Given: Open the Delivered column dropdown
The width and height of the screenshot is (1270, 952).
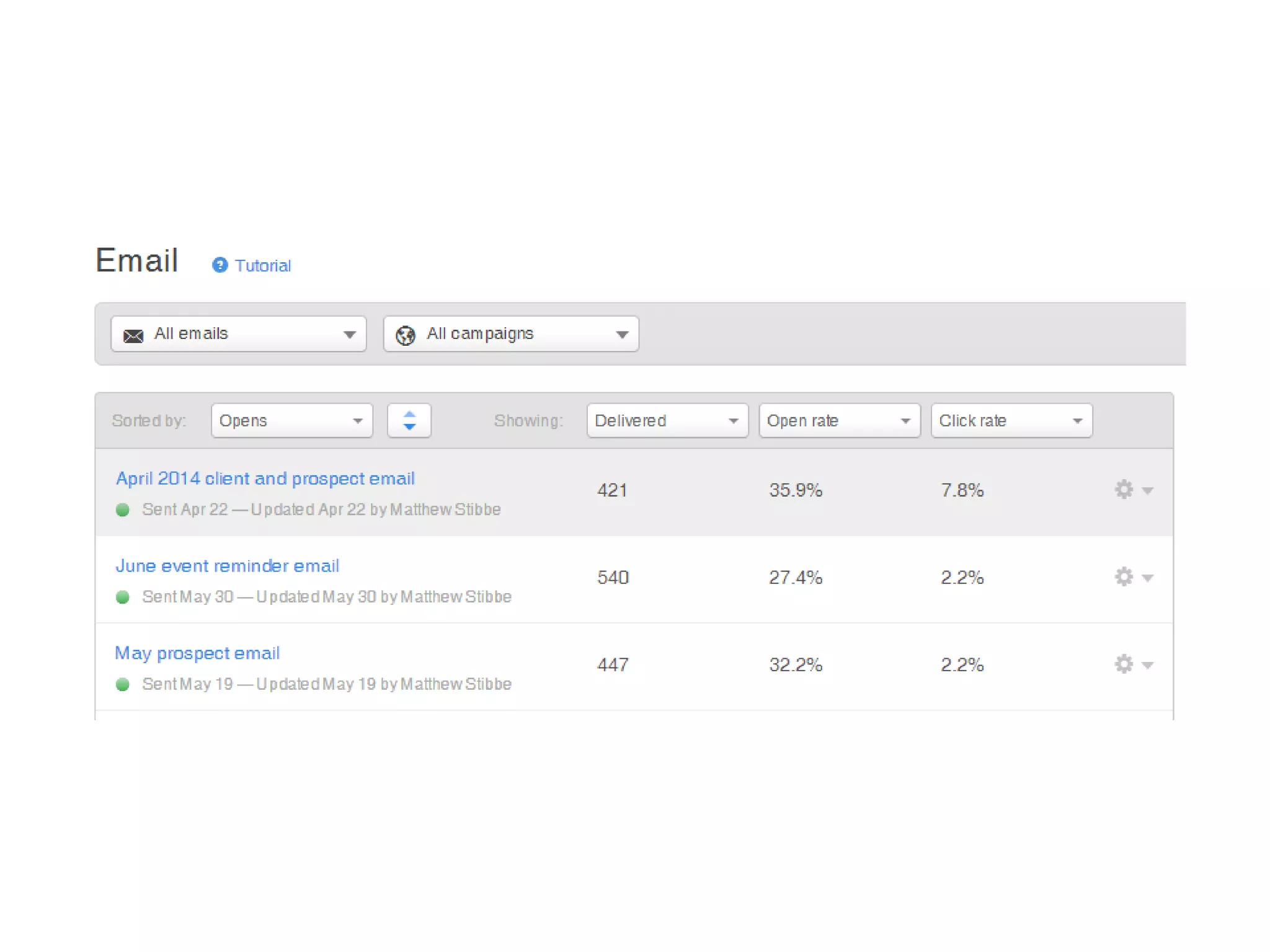Looking at the screenshot, I should (667, 421).
